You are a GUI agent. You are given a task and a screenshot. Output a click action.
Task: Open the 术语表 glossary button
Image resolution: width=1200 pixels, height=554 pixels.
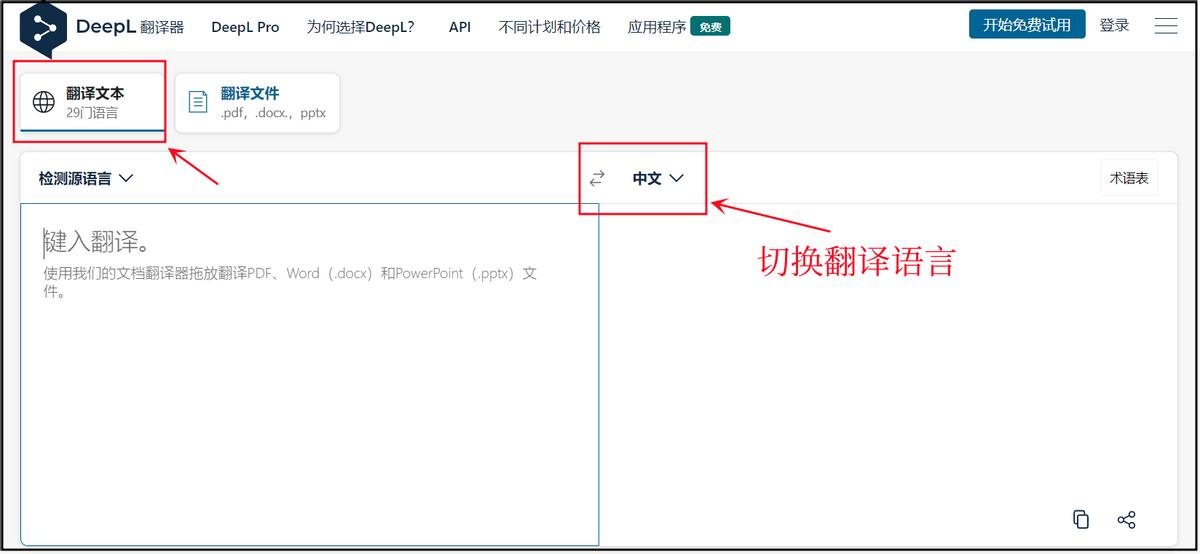pyautogui.click(x=1129, y=179)
